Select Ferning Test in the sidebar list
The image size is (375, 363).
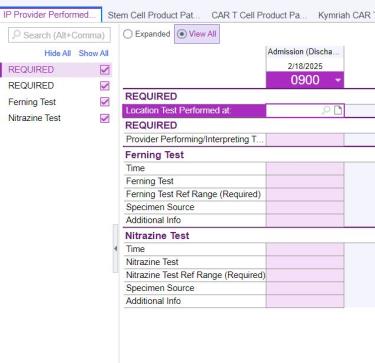click(x=32, y=102)
